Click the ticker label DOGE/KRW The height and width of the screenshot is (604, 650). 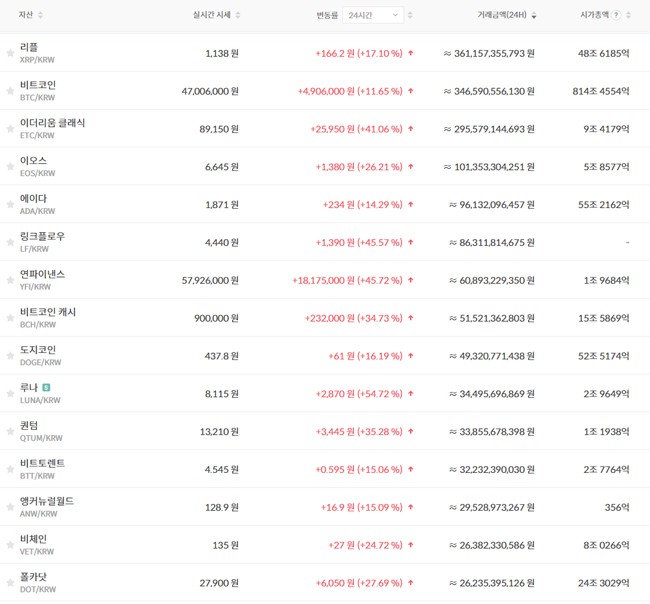40,362
